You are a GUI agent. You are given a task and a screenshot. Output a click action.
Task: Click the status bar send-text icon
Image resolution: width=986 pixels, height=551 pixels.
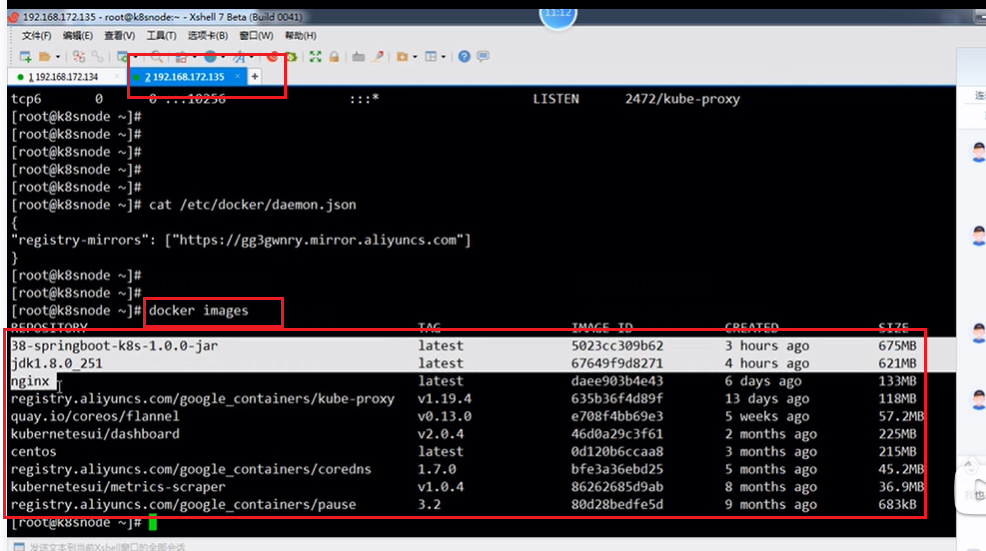[19, 547]
